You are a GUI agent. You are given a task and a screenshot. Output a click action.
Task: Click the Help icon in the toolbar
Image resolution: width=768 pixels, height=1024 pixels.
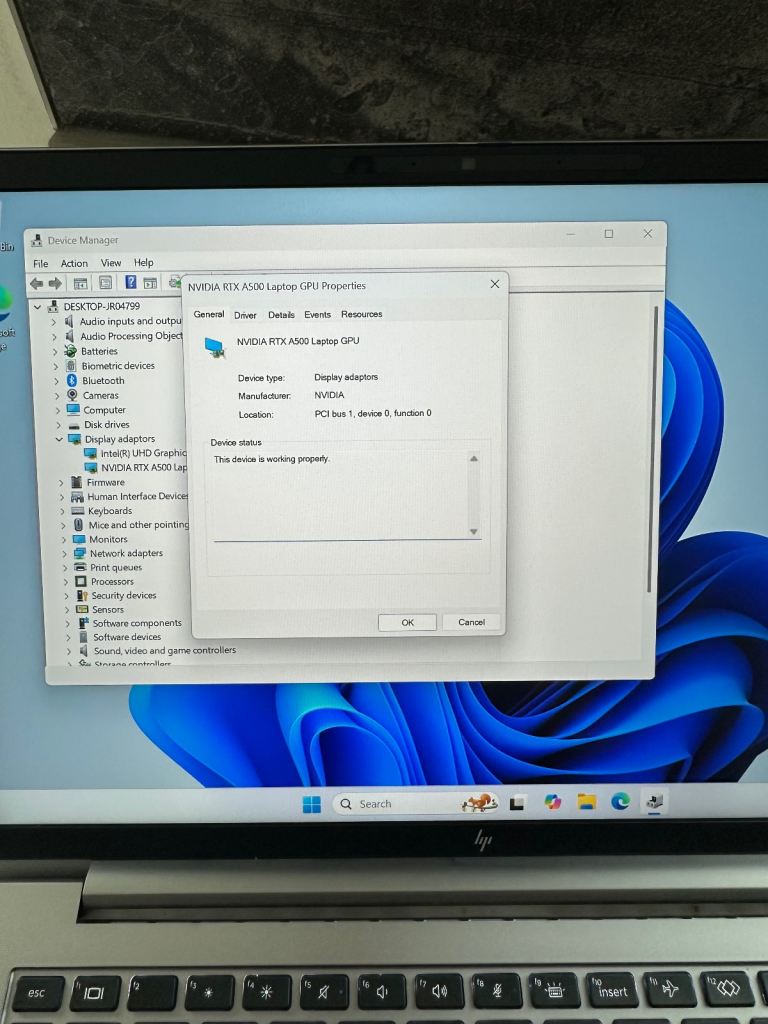coord(130,283)
